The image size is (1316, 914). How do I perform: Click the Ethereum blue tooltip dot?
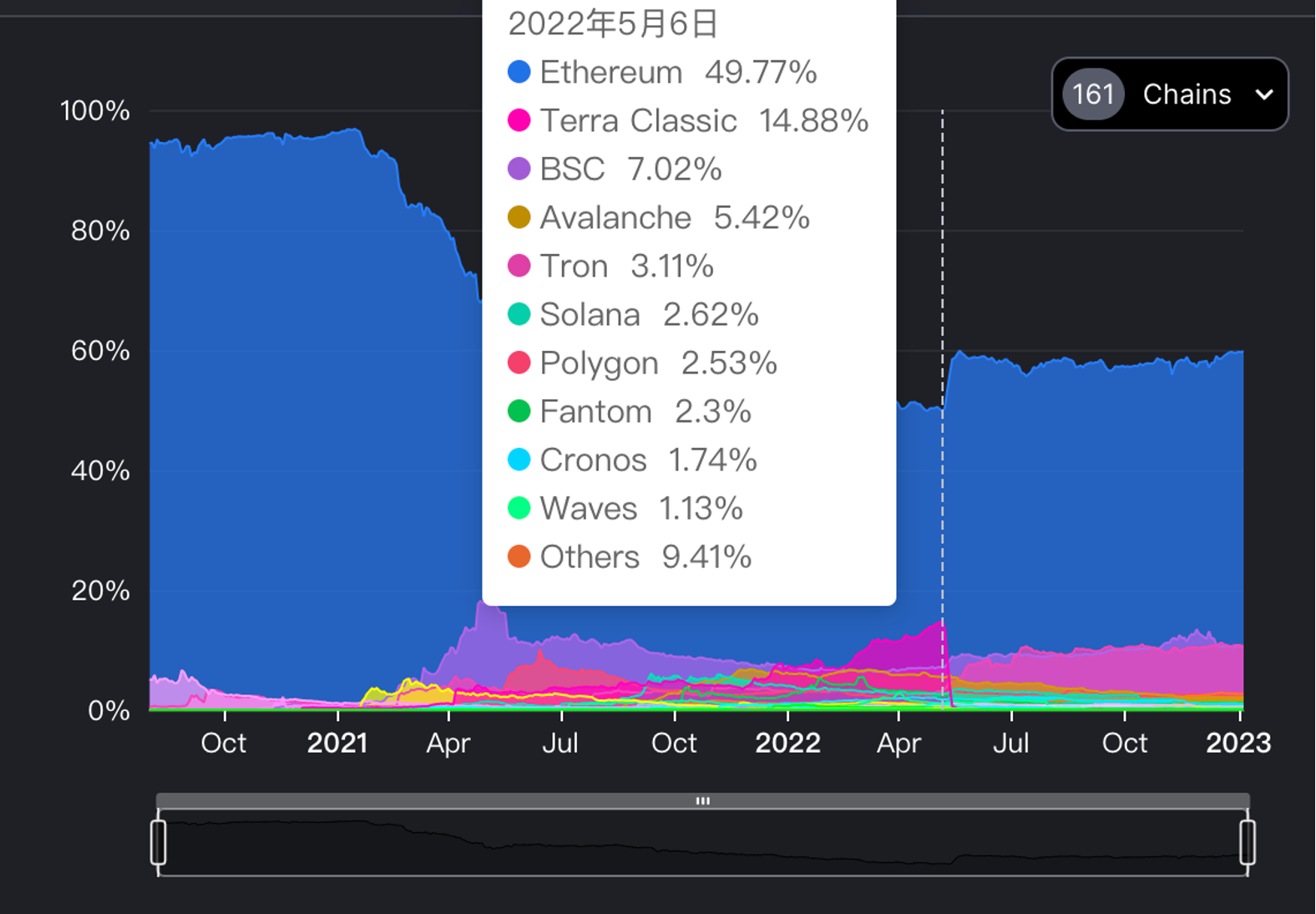[x=519, y=72]
